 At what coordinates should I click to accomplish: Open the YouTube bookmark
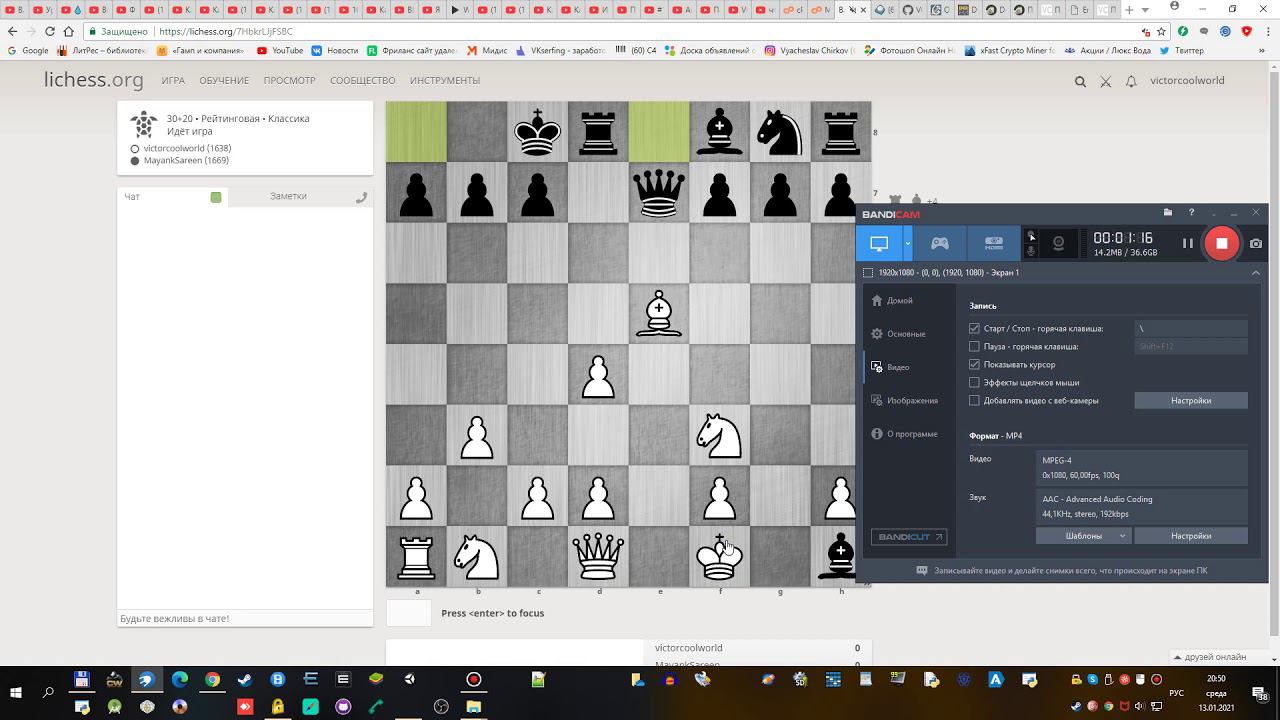pos(280,50)
